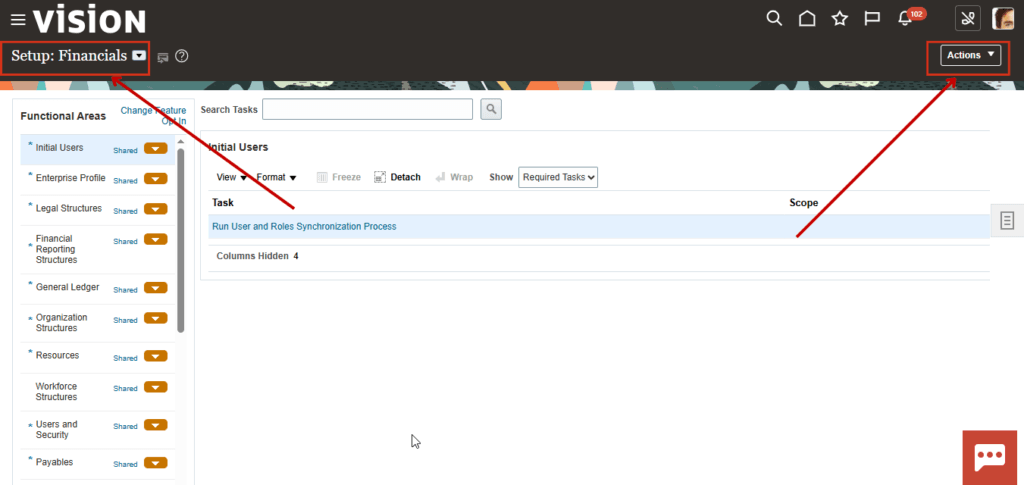
Task: Select Legal Structures functional area
Action: [69, 208]
